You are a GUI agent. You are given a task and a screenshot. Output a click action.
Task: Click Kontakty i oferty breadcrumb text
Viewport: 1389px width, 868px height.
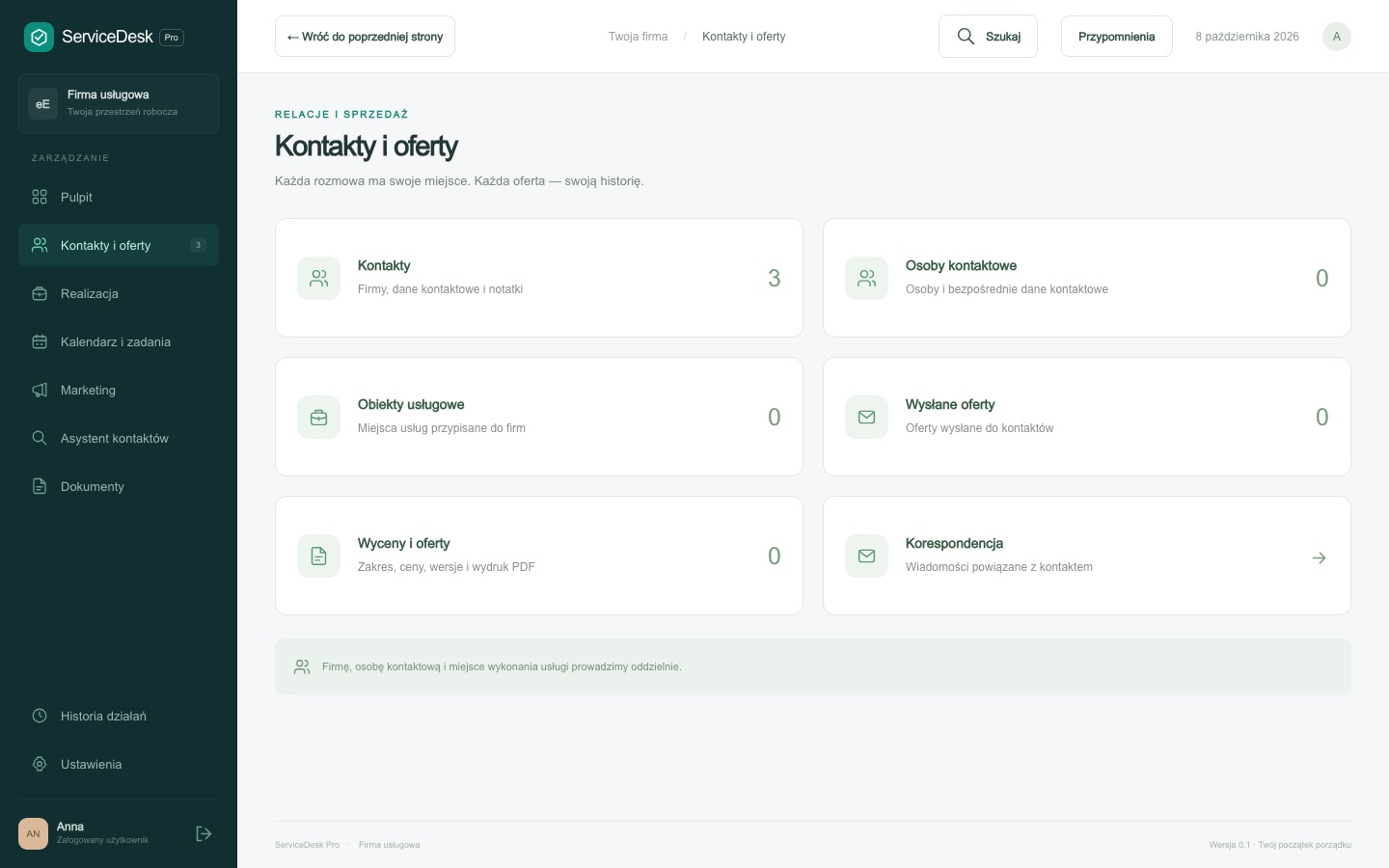coord(744,37)
